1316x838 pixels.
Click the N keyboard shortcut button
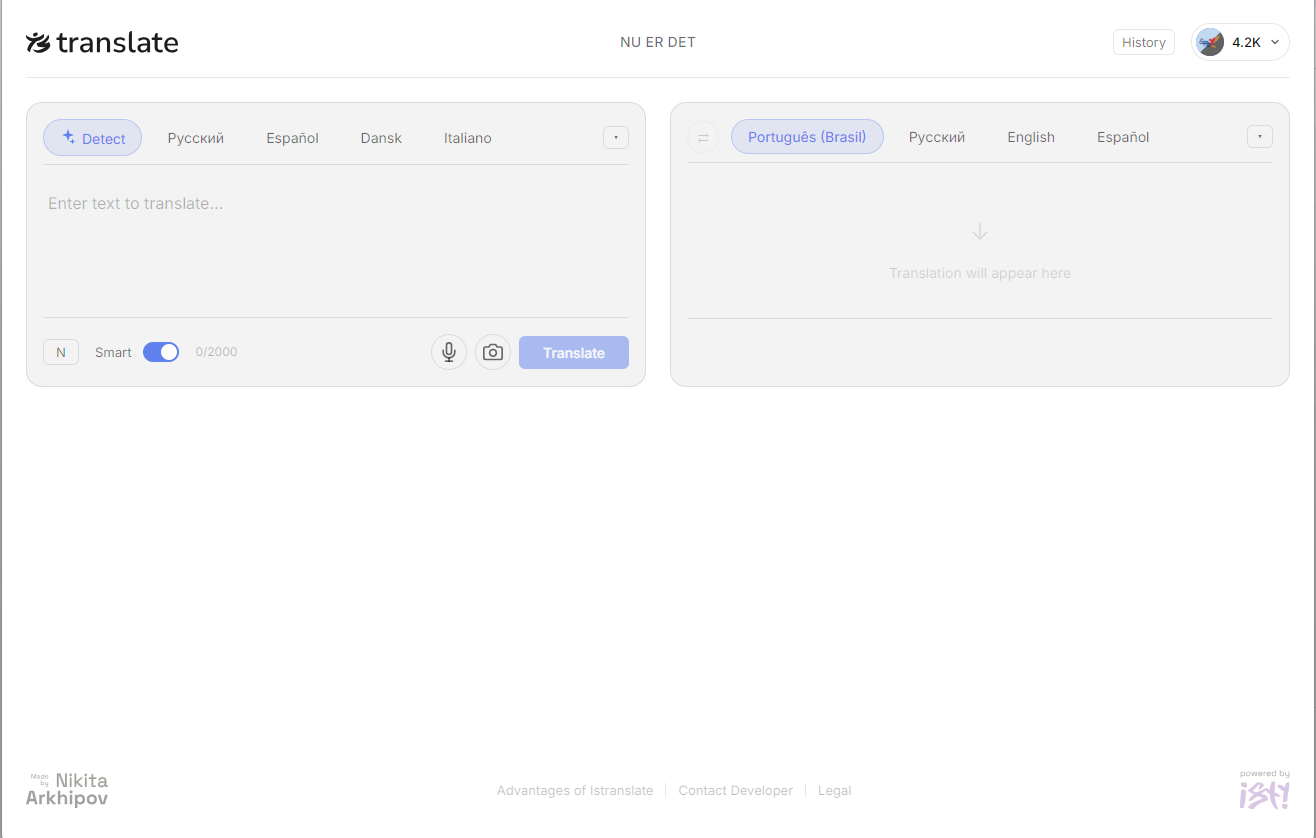click(x=60, y=352)
